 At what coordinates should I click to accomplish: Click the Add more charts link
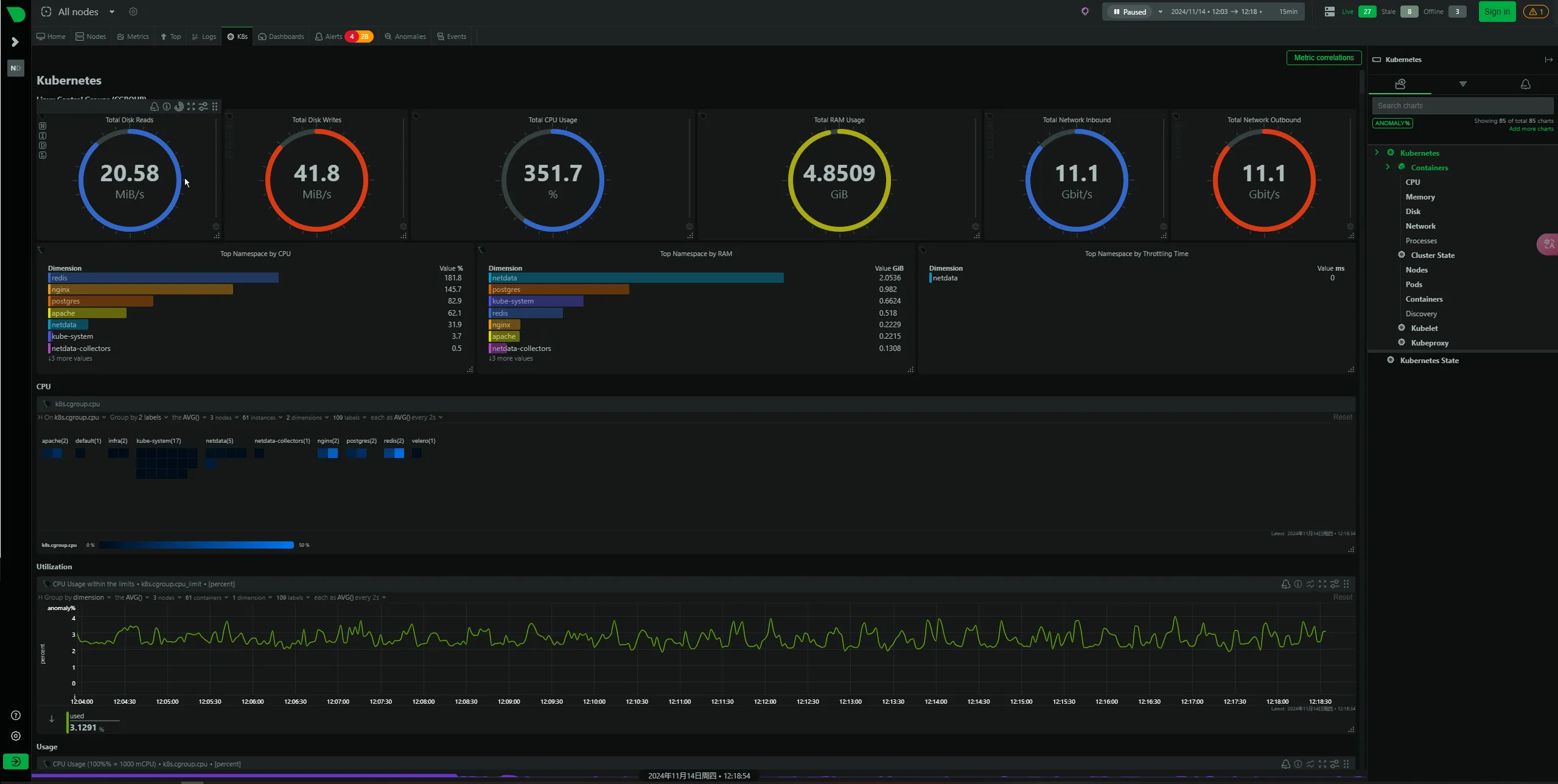coord(1531,129)
